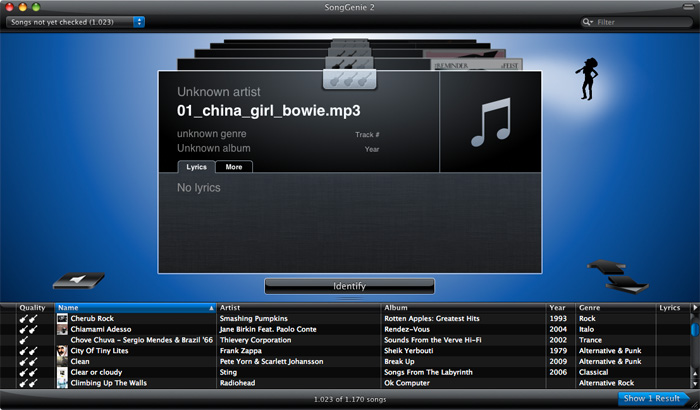Click the Show 1 Result button
The image size is (700, 410).
(x=653, y=398)
